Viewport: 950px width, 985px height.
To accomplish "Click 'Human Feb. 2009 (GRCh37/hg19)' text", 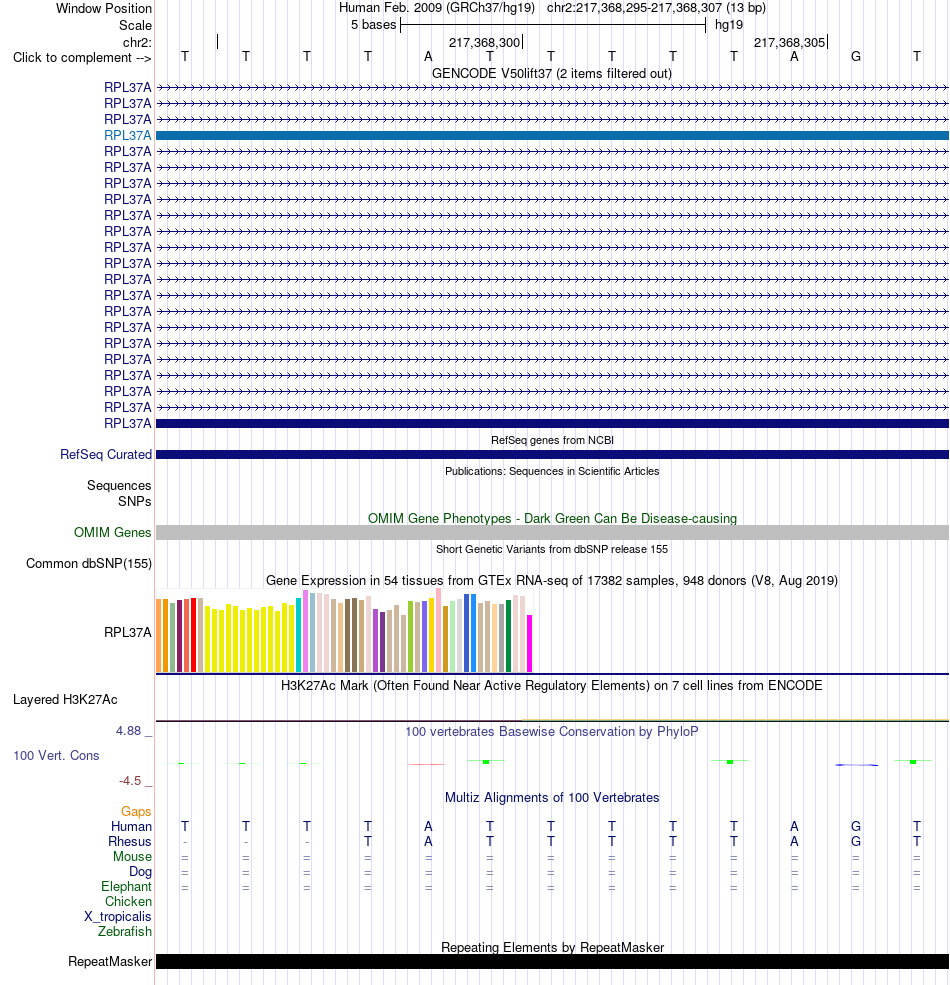I will (437, 8).
